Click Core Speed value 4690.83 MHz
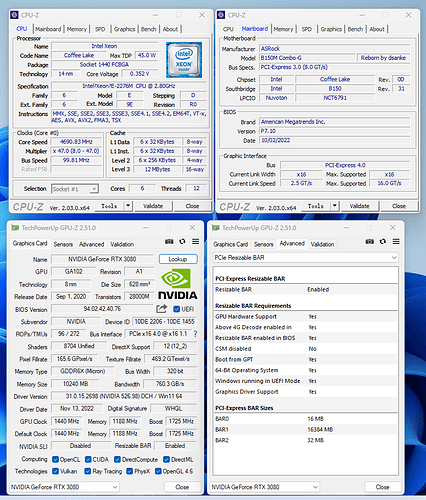The height and width of the screenshot is (500, 426). pos(76,142)
